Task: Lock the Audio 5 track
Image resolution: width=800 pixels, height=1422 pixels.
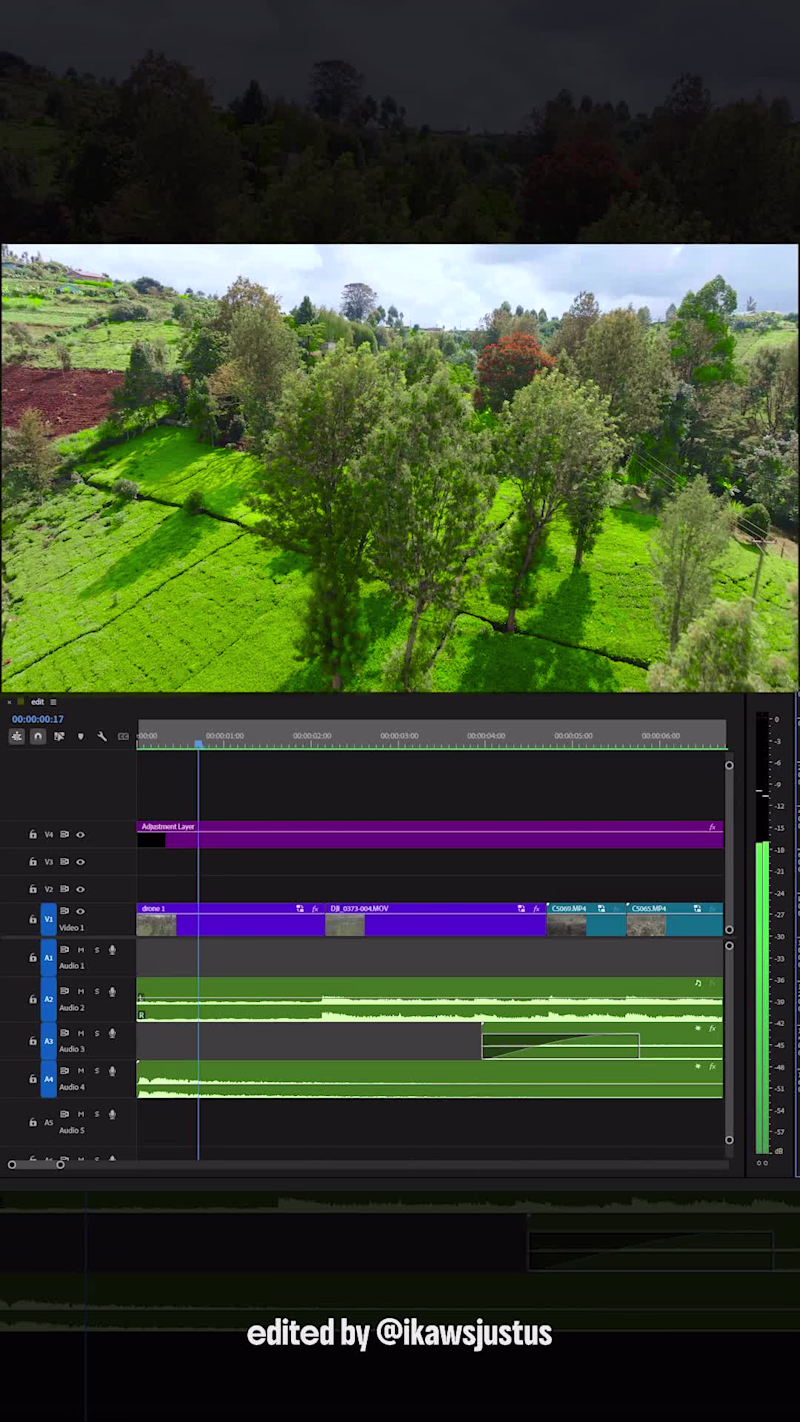Action: click(33, 1122)
